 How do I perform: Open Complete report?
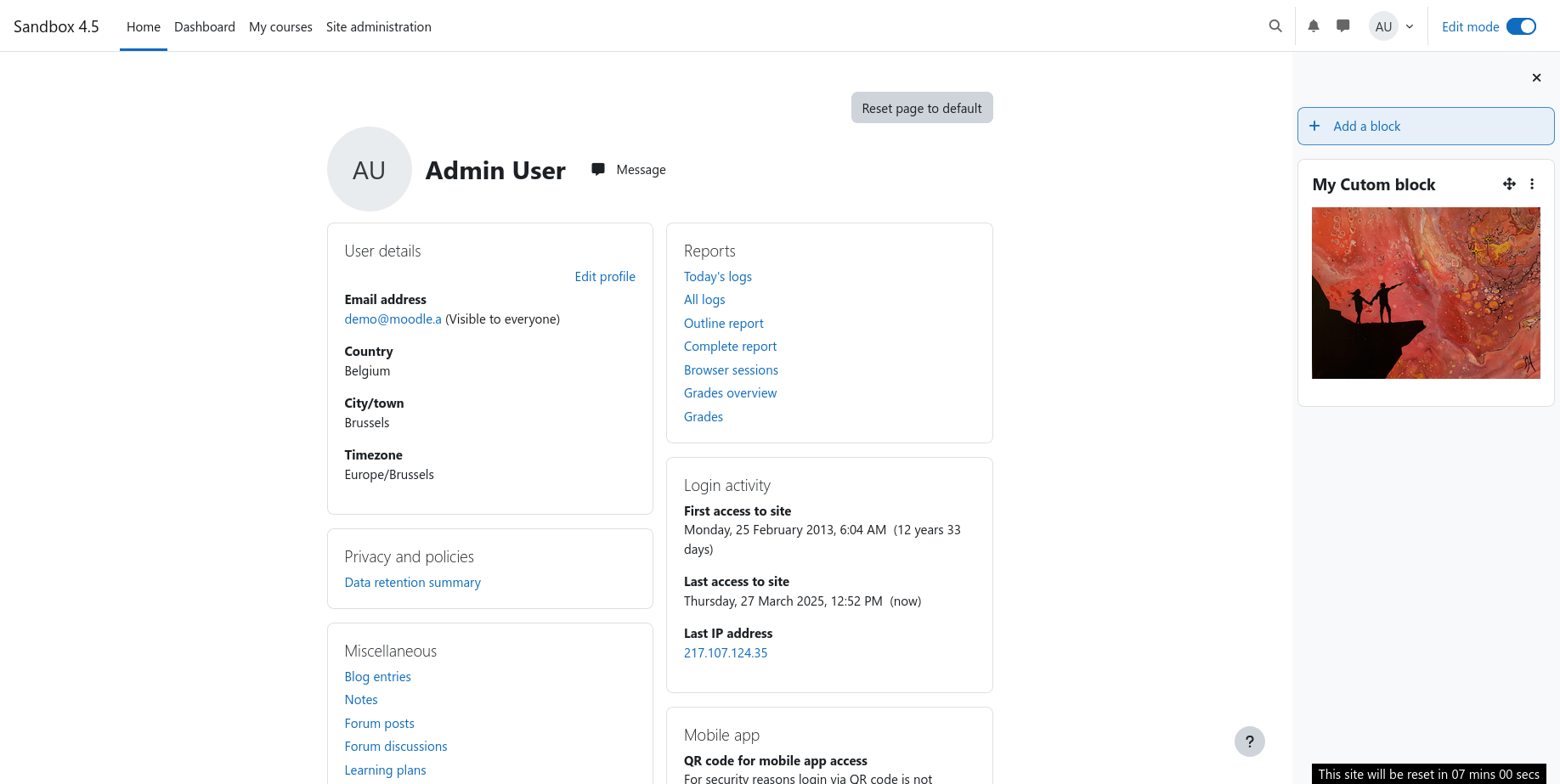(730, 346)
